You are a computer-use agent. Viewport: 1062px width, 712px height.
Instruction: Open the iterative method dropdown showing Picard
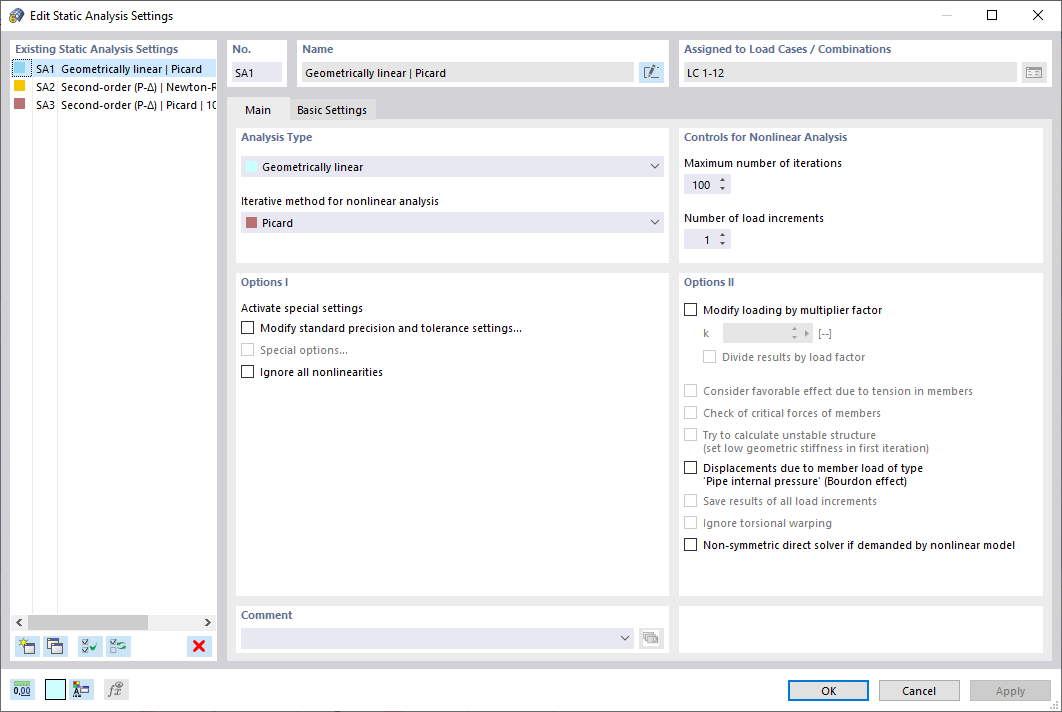click(655, 223)
